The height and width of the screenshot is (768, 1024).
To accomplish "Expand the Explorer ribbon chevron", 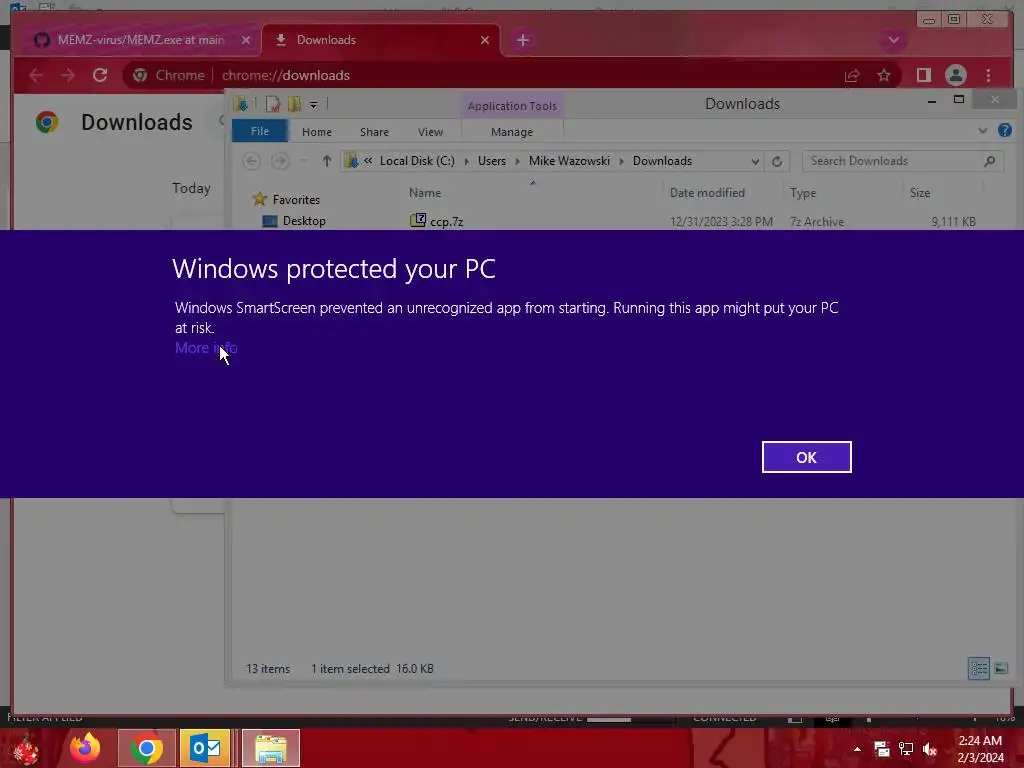I will (982, 131).
